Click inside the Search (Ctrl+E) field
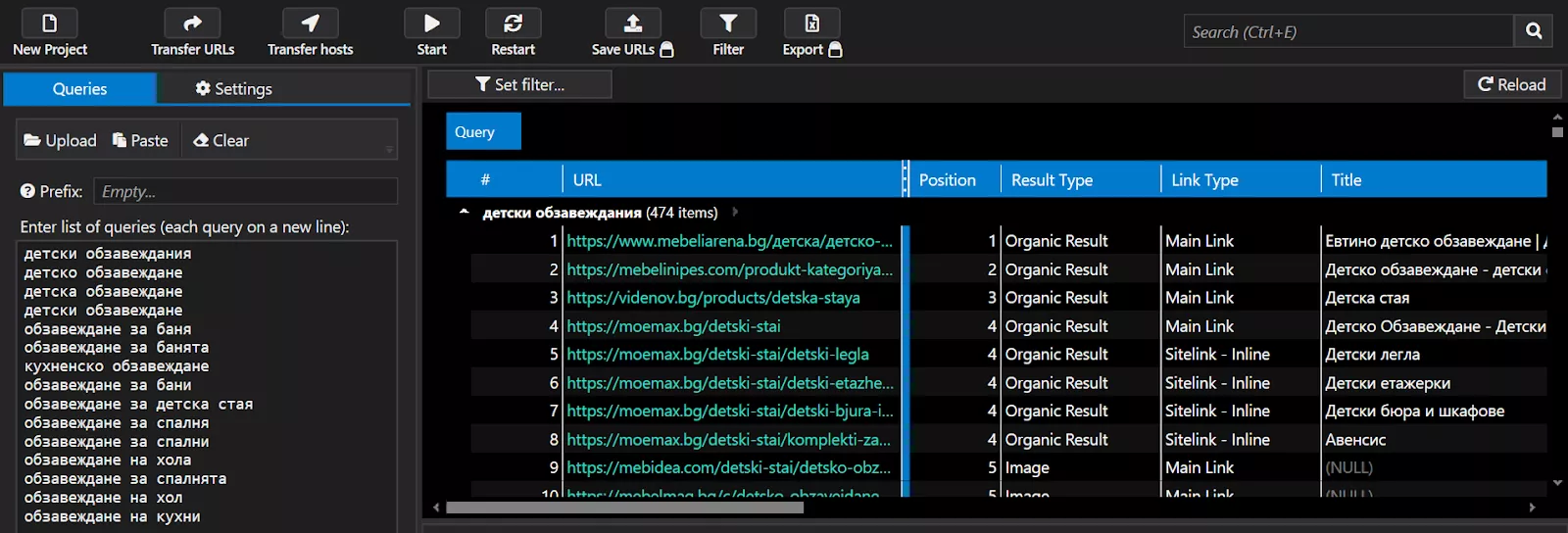1568x533 pixels. (1348, 31)
